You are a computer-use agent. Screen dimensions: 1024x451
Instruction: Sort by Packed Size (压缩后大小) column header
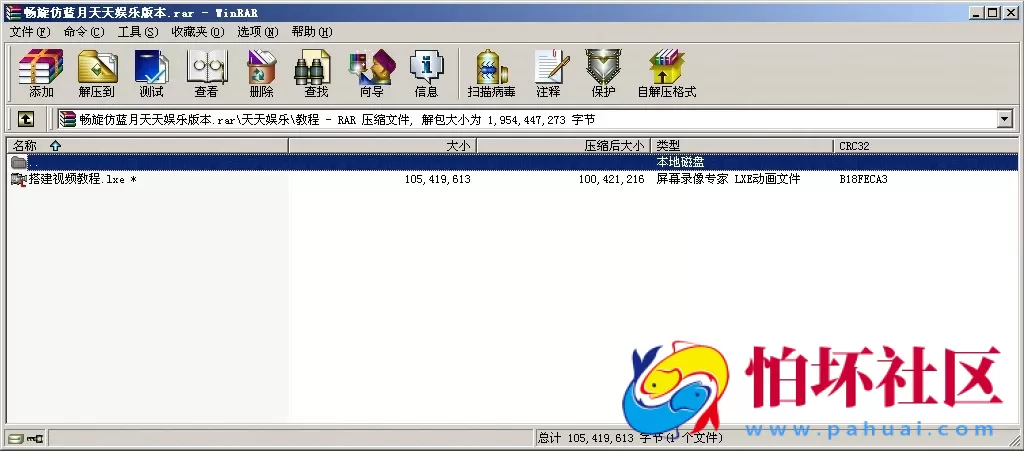[564, 146]
